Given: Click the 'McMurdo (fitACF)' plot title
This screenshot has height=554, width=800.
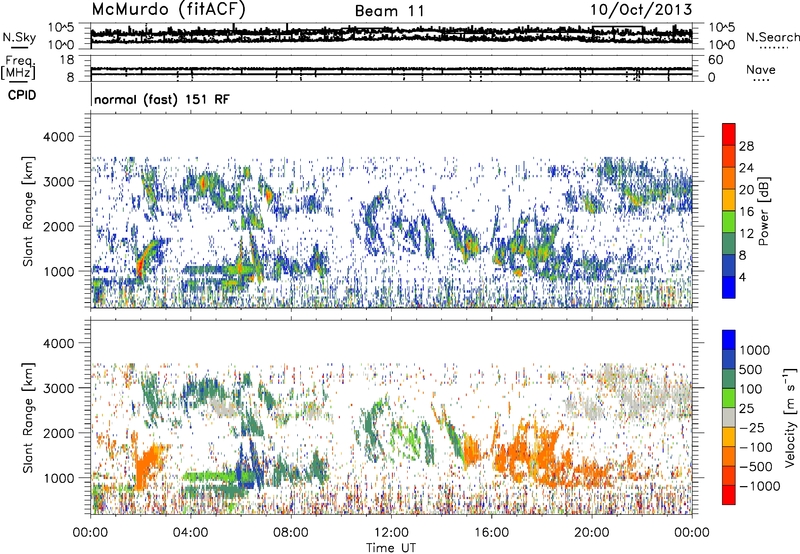Looking at the screenshot, I should coord(168,10).
